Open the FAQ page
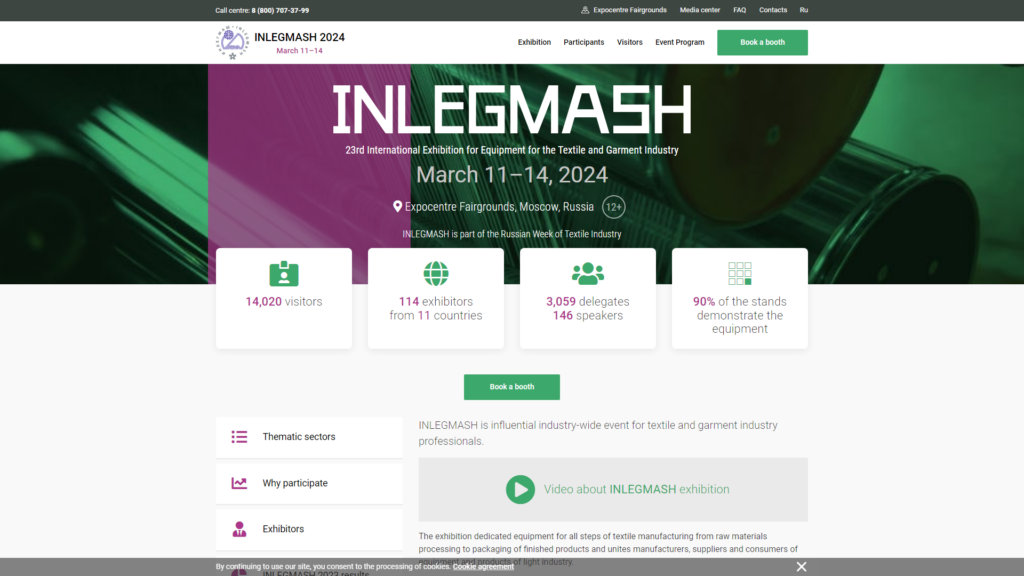Viewport: 1024px width, 576px height. pos(739,10)
